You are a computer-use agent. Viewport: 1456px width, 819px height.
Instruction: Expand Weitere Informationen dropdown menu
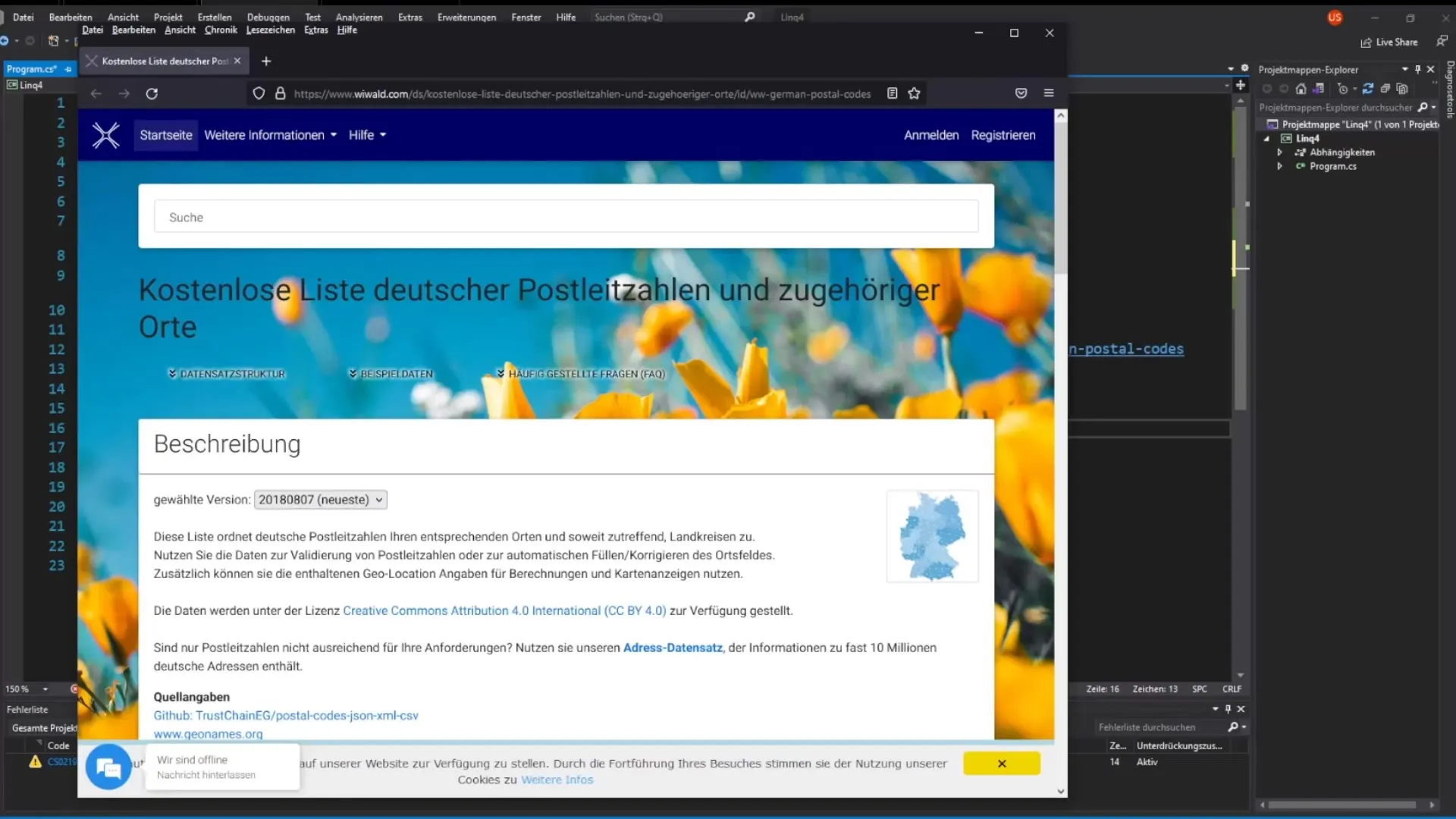click(270, 135)
